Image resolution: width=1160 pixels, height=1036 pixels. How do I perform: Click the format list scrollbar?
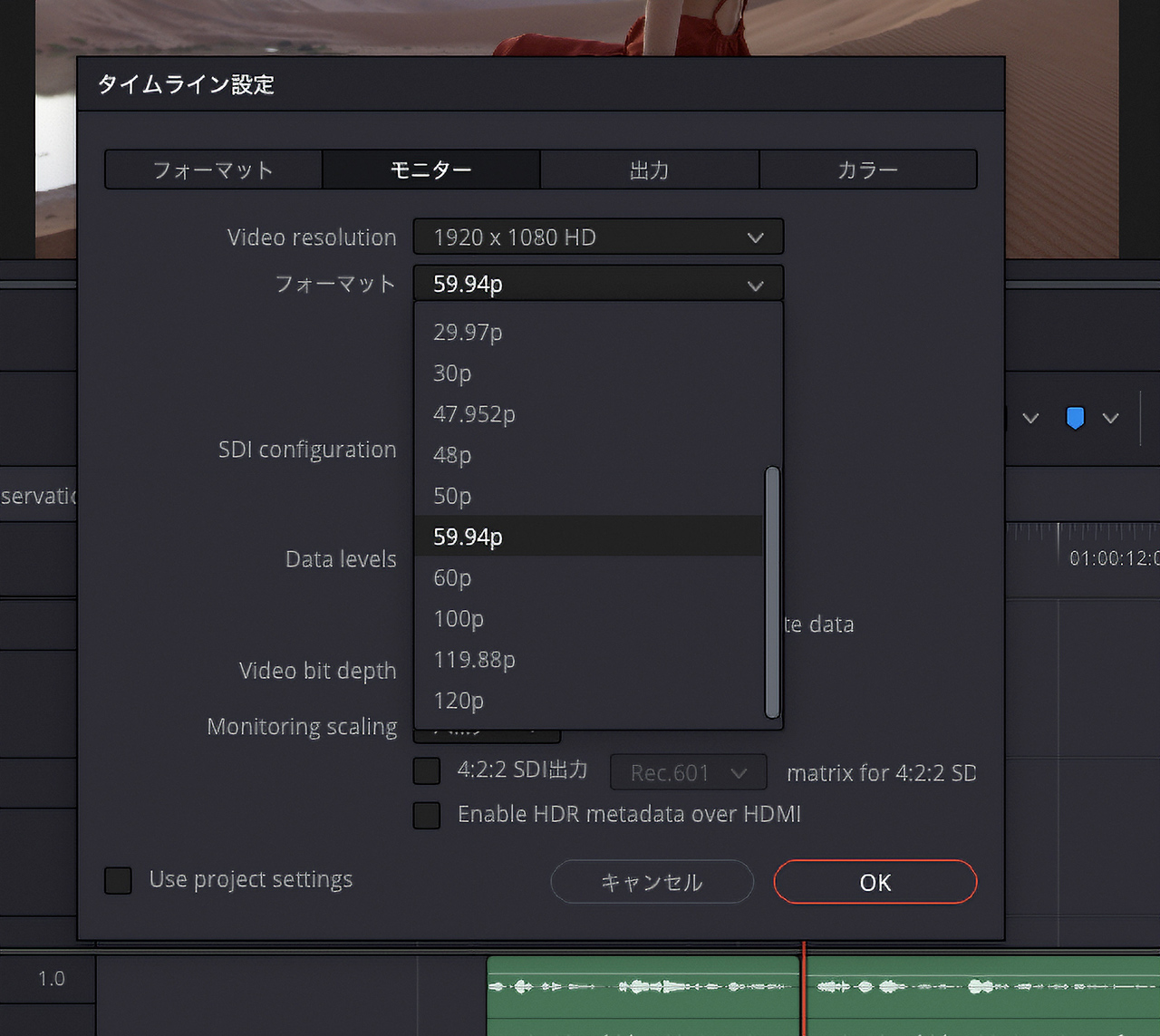tap(772, 592)
